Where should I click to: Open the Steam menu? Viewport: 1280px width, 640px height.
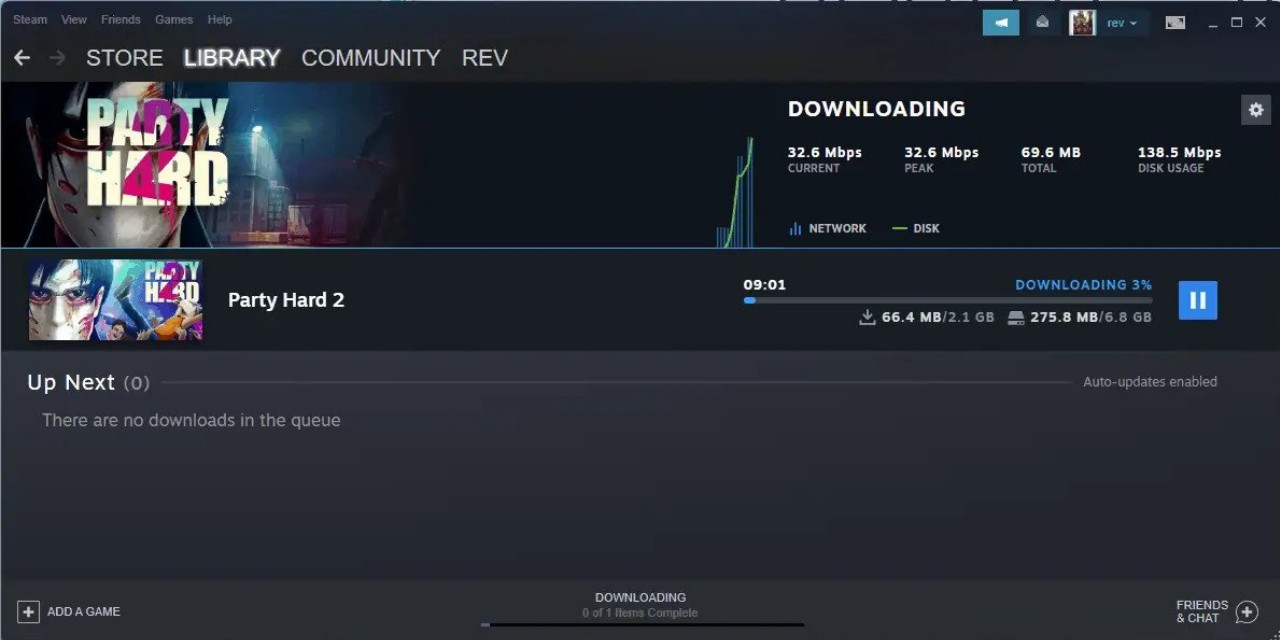pos(30,20)
